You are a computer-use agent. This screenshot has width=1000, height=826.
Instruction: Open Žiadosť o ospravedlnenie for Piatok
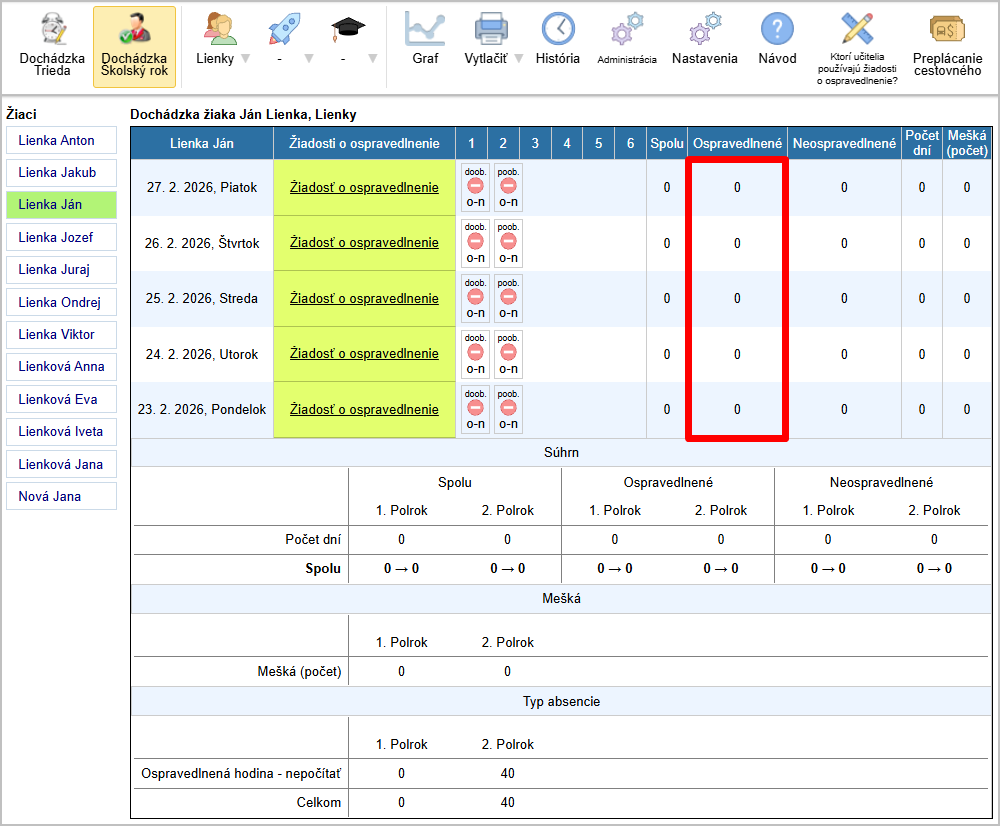(364, 187)
